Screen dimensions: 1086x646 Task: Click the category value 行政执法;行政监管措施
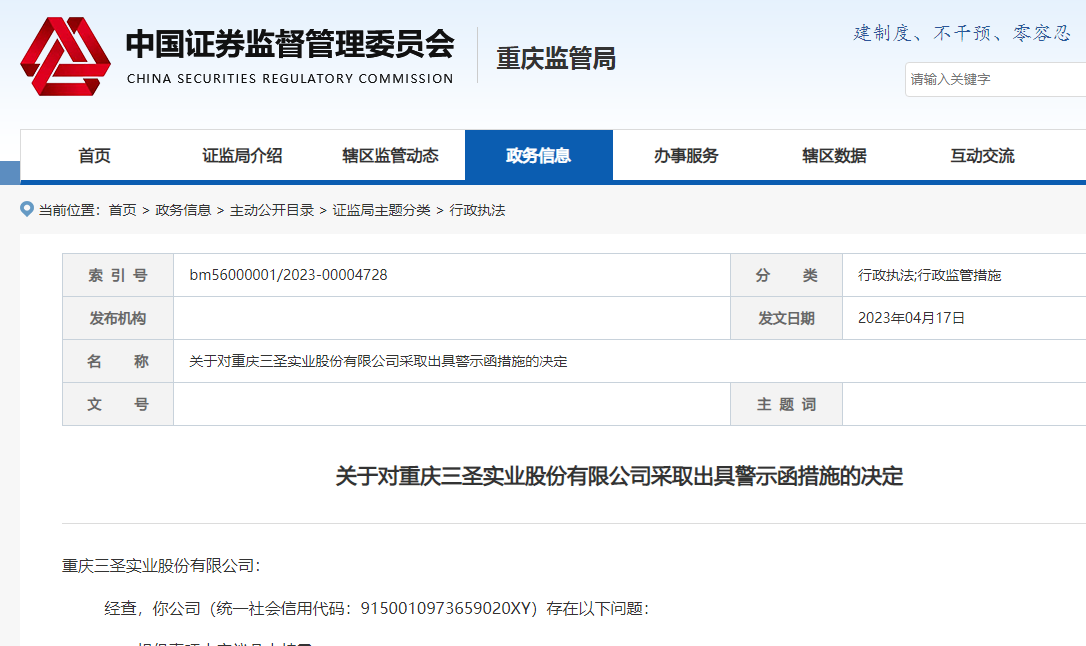[x=929, y=275]
